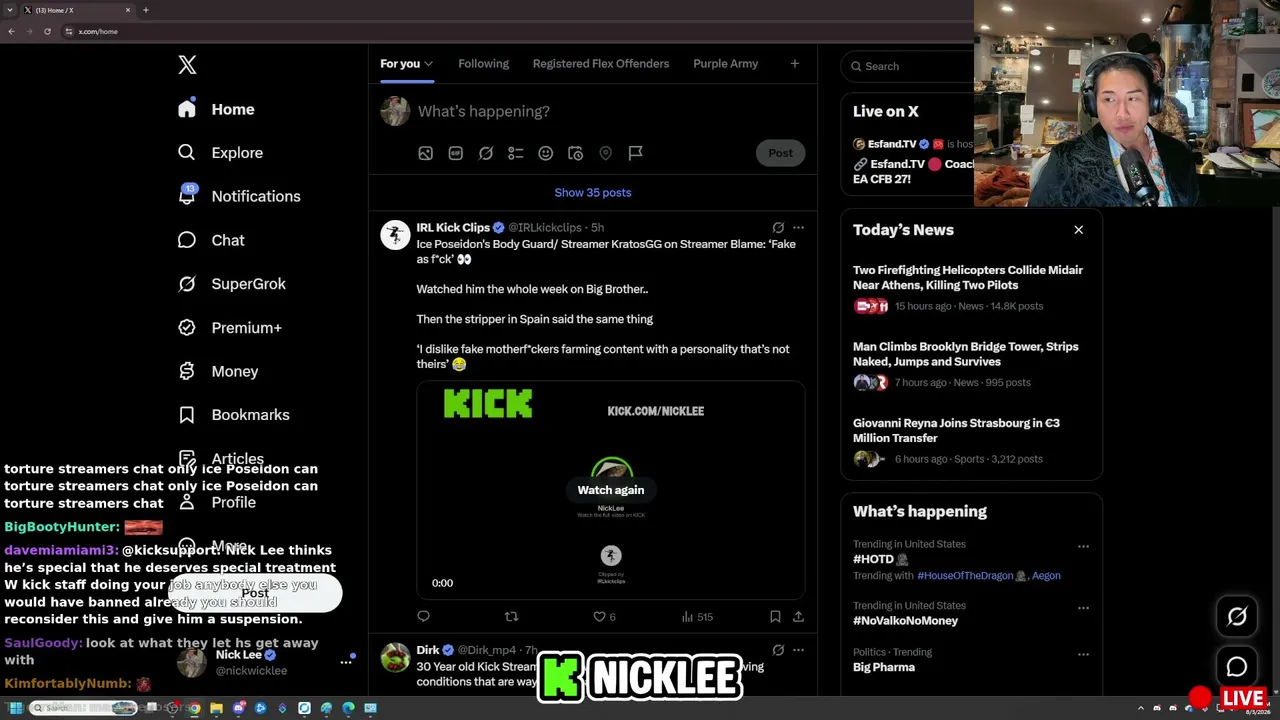Viewport: 1280px width, 720px height.
Task: Open the Windows Start menu
Action: (15, 708)
